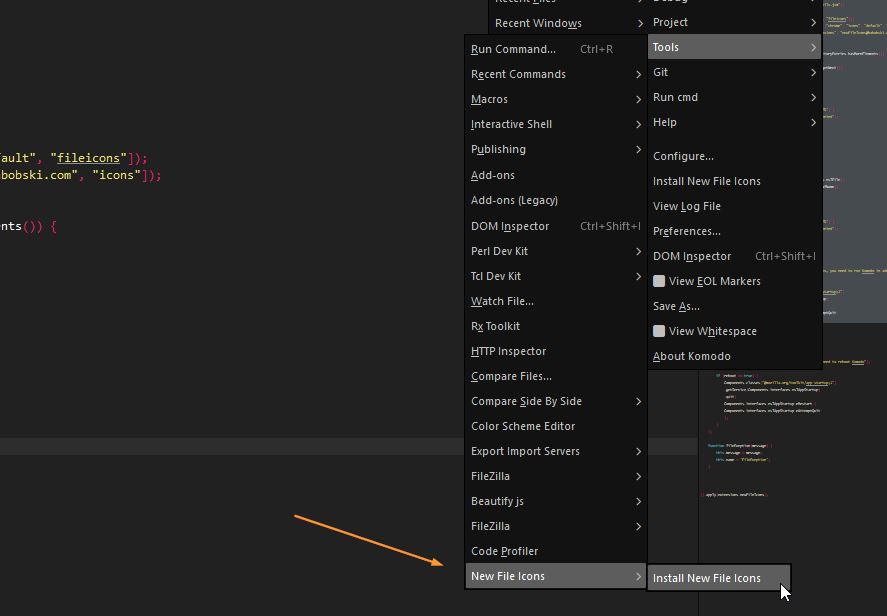
Task: Open the FileZilla entry just below Export Import Servers
Action: coord(556,476)
